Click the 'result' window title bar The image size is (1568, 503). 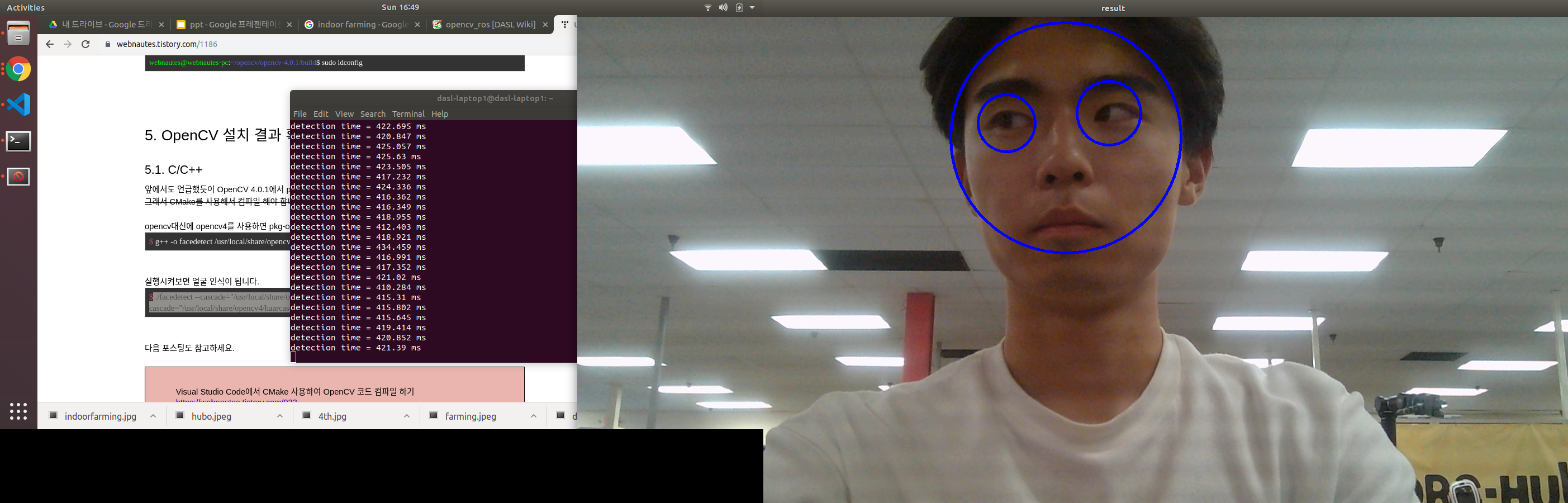click(1113, 8)
